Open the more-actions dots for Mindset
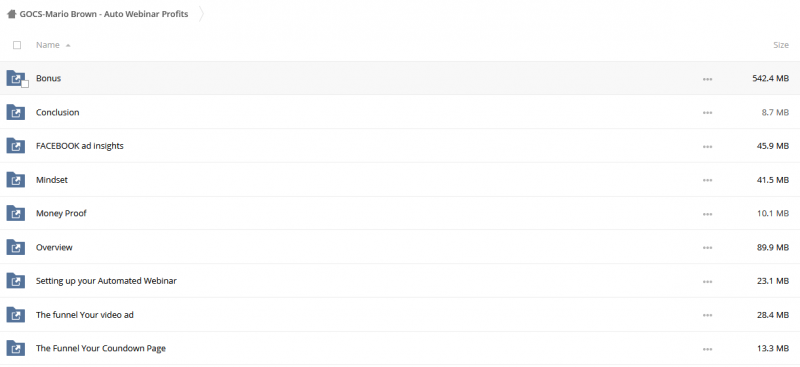The width and height of the screenshot is (800, 367). 707,181
